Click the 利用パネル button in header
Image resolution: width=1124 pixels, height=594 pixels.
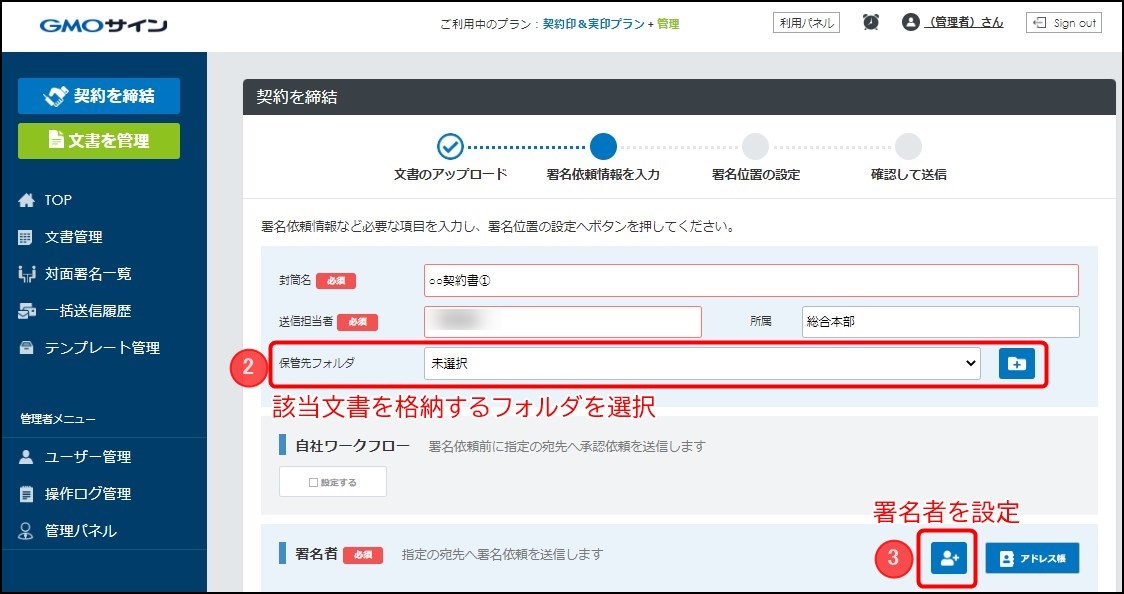click(x=806, y=22)
